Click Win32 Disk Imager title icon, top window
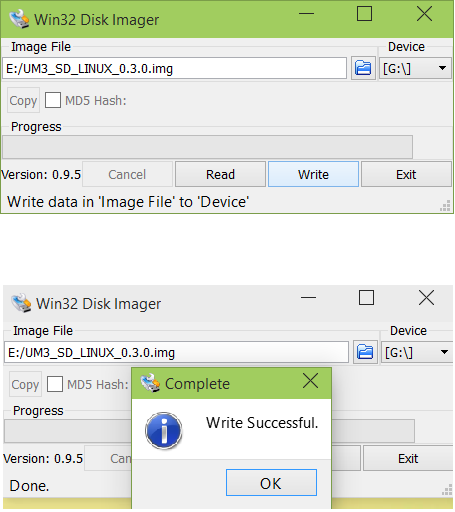 click(x=19, y=19)
